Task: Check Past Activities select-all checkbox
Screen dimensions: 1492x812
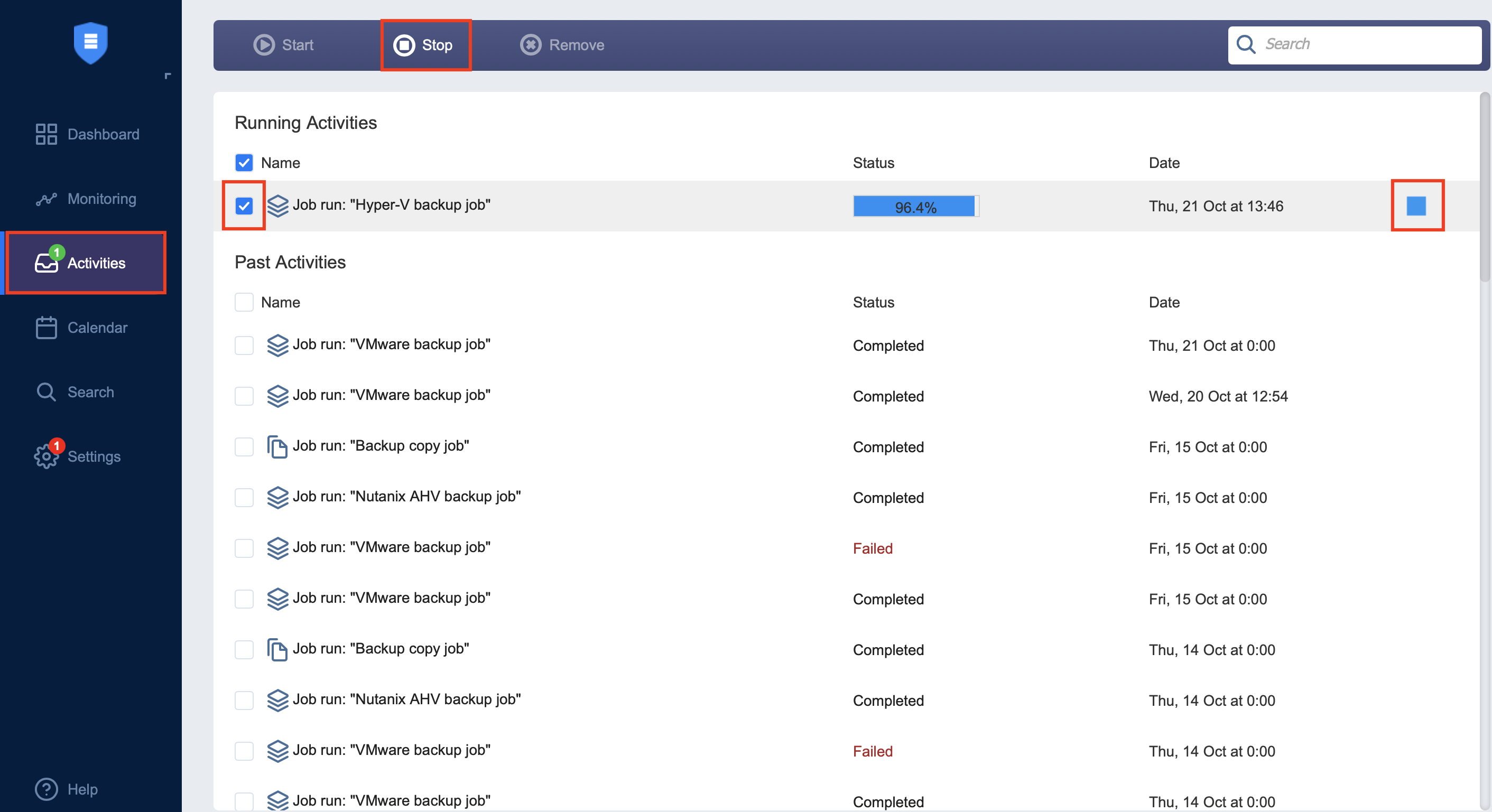Action: [x=244, y=302]
